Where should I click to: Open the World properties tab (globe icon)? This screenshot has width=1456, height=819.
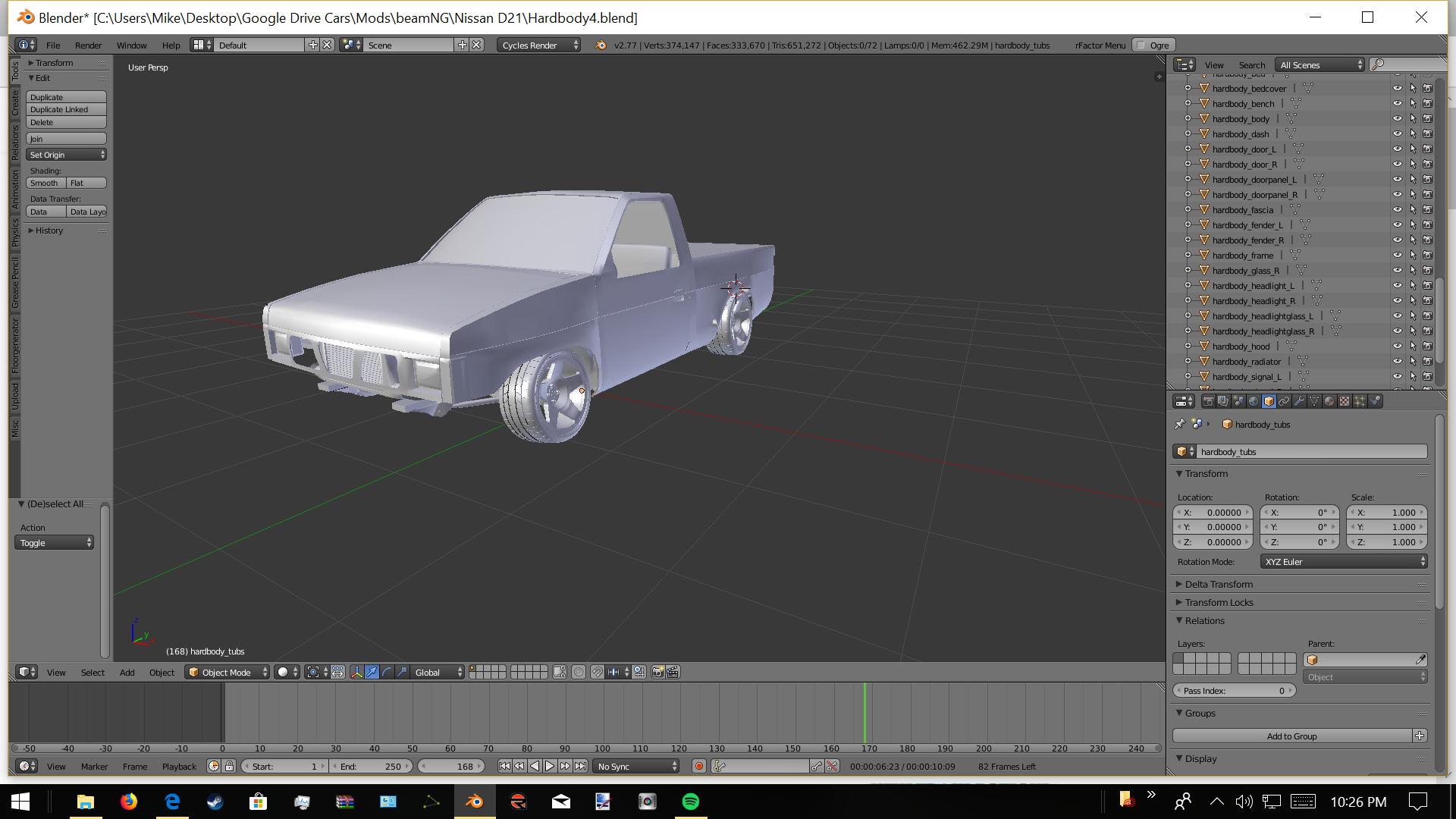(1254, 401)
